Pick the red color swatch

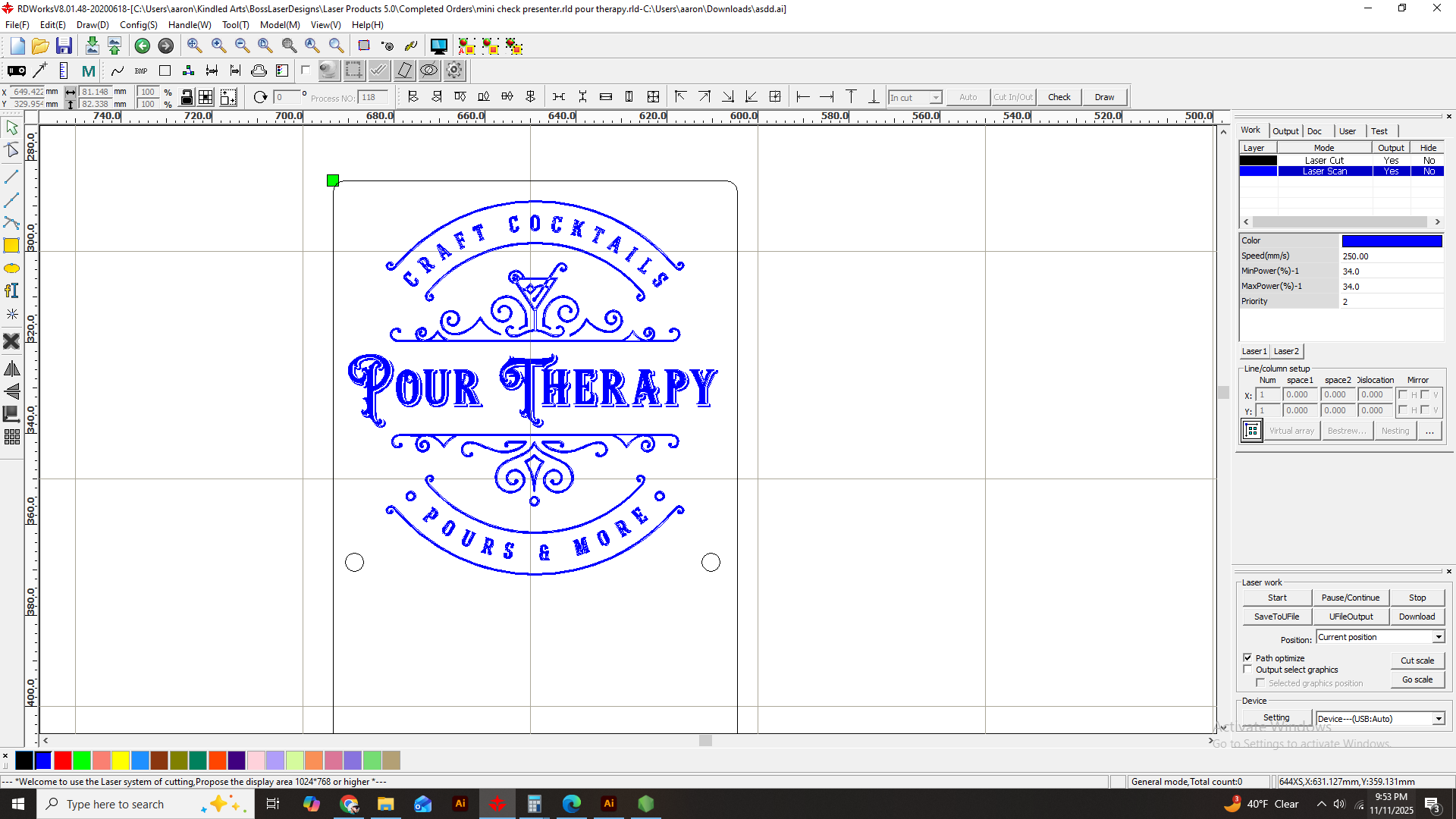point(63,760)
